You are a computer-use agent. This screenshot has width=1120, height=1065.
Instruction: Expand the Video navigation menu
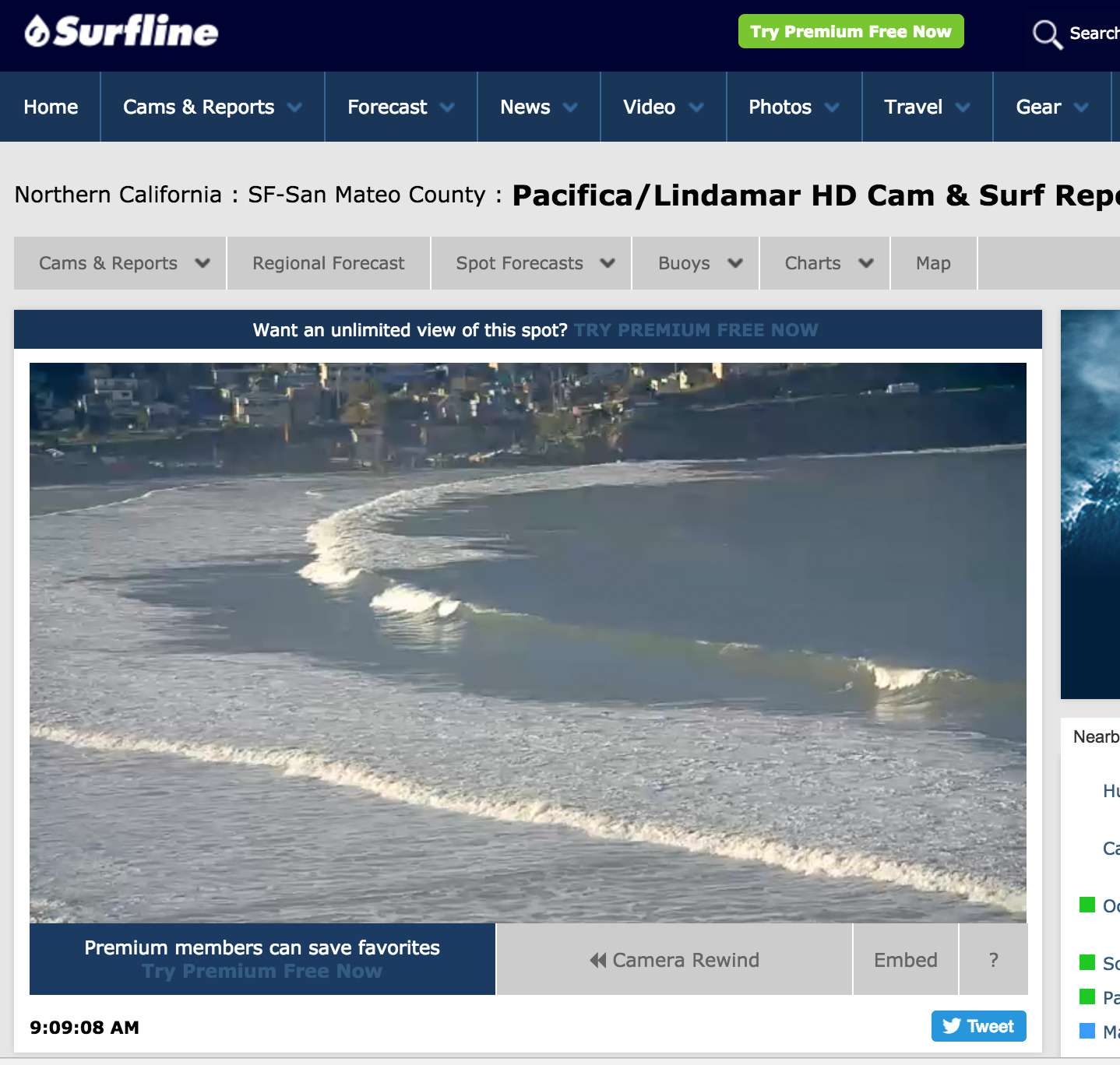663,107
